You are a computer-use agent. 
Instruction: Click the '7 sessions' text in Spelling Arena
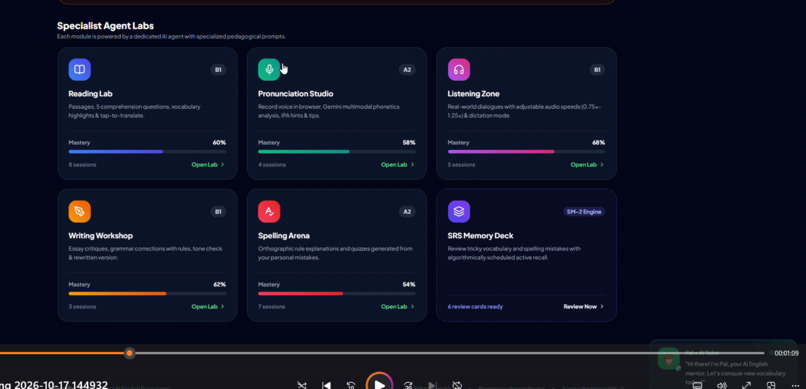271,307
